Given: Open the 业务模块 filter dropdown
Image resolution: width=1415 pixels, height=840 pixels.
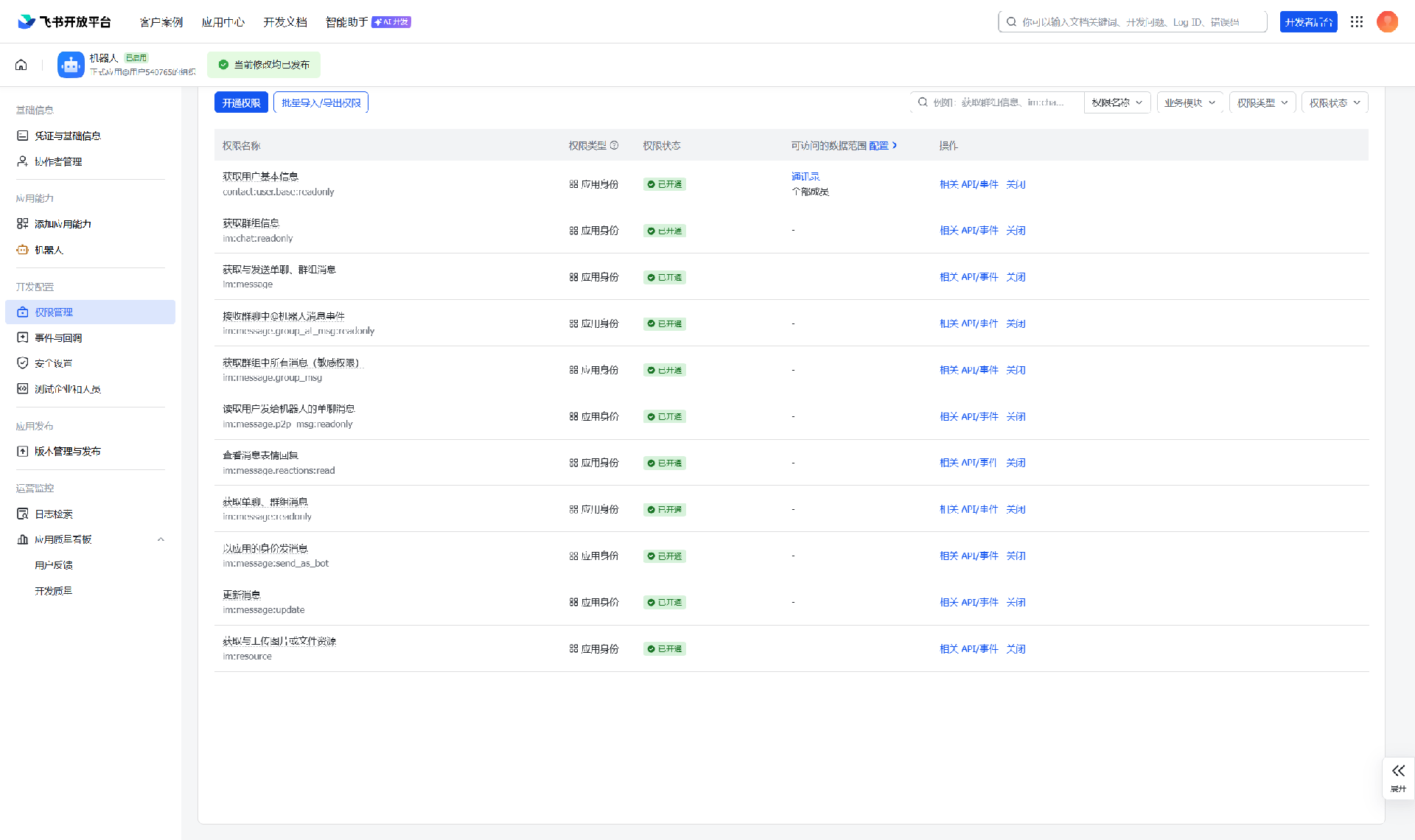Looking at the screenshot, I should [1189, 102].
